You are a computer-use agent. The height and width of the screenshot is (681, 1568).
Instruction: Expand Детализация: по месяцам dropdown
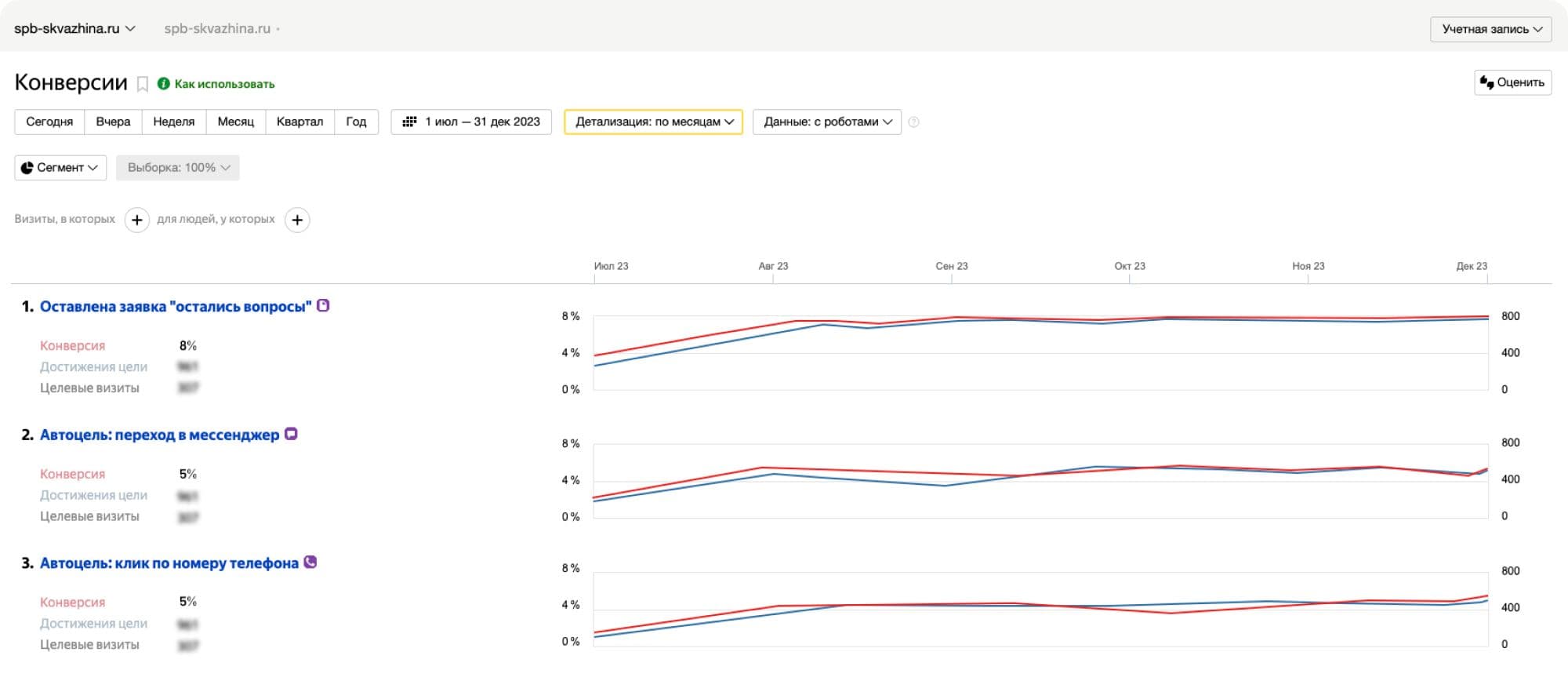coord(653,122)
